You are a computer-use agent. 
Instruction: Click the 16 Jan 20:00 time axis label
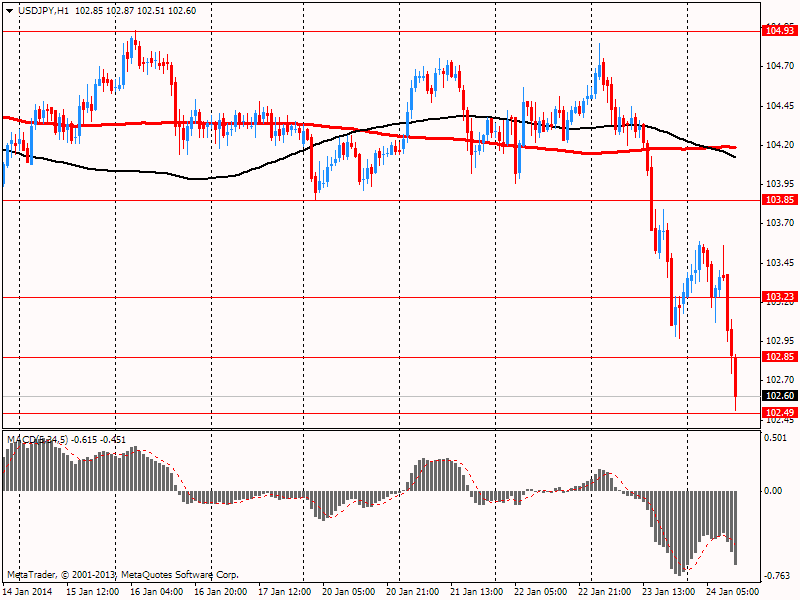tap(221, 591)
